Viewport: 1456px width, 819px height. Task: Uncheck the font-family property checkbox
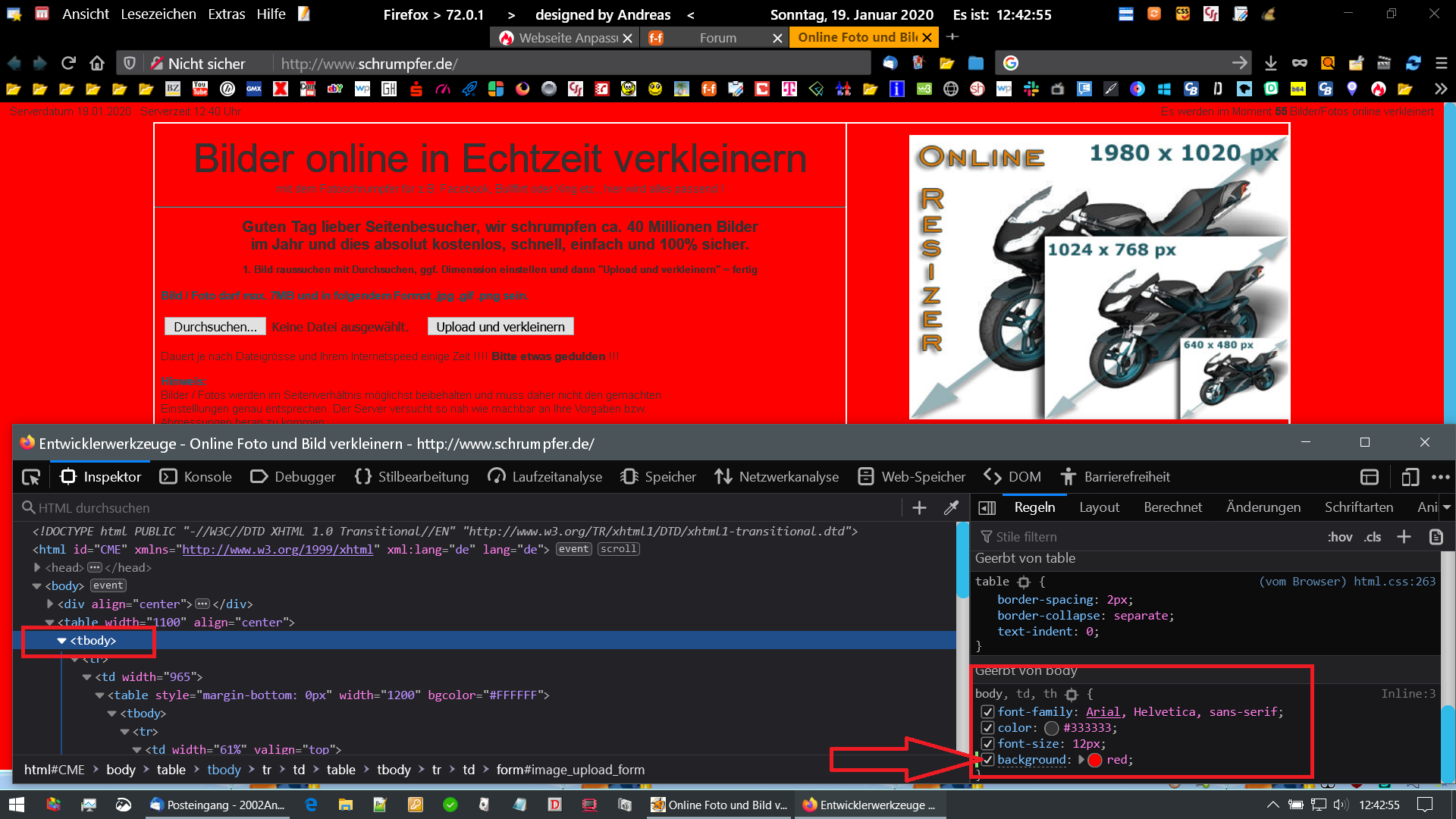pyautogui.click(x=987, y=712)
